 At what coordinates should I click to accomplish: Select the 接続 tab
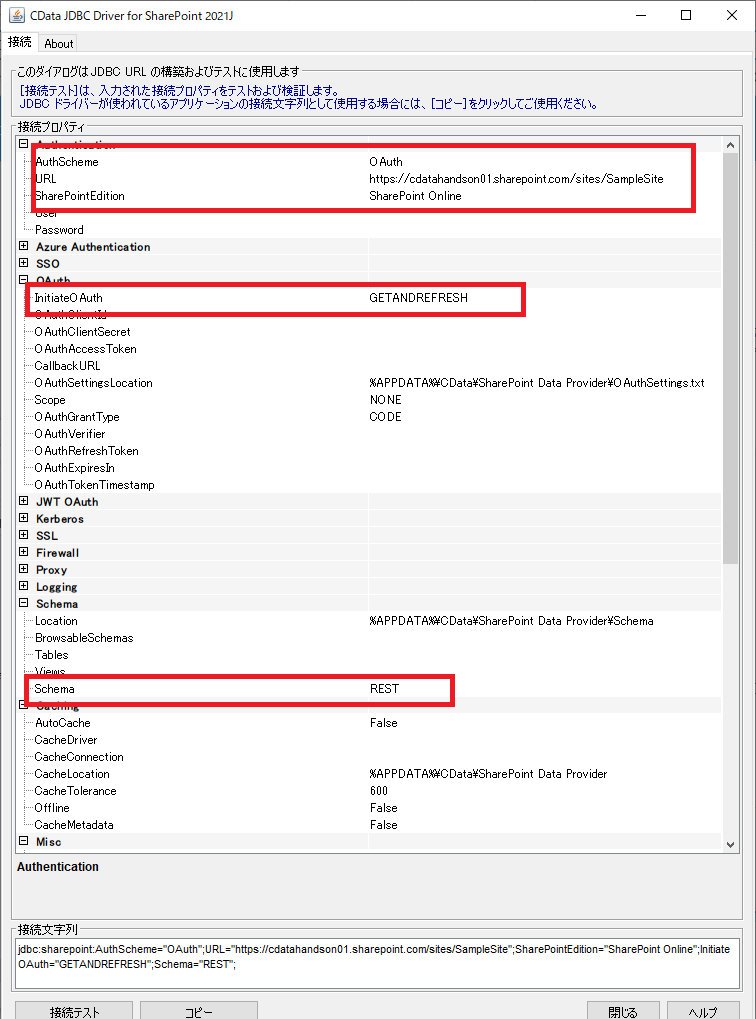pyautogui.click(x=20, y=42)
